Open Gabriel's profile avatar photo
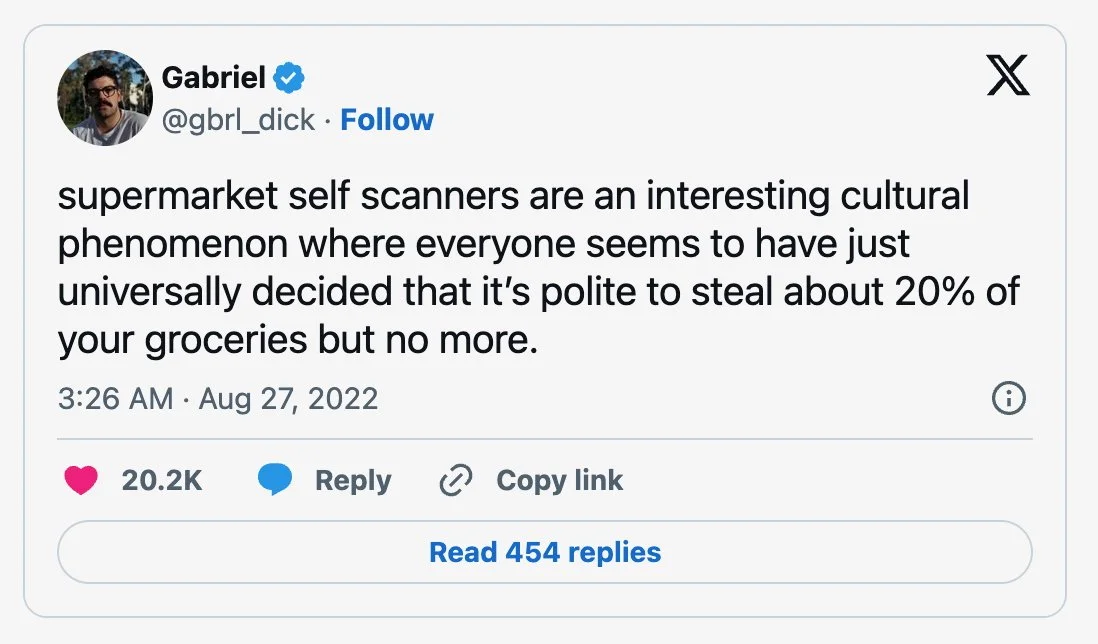Viewport: 1098px width, 644px height. click(x=105, y=98)
